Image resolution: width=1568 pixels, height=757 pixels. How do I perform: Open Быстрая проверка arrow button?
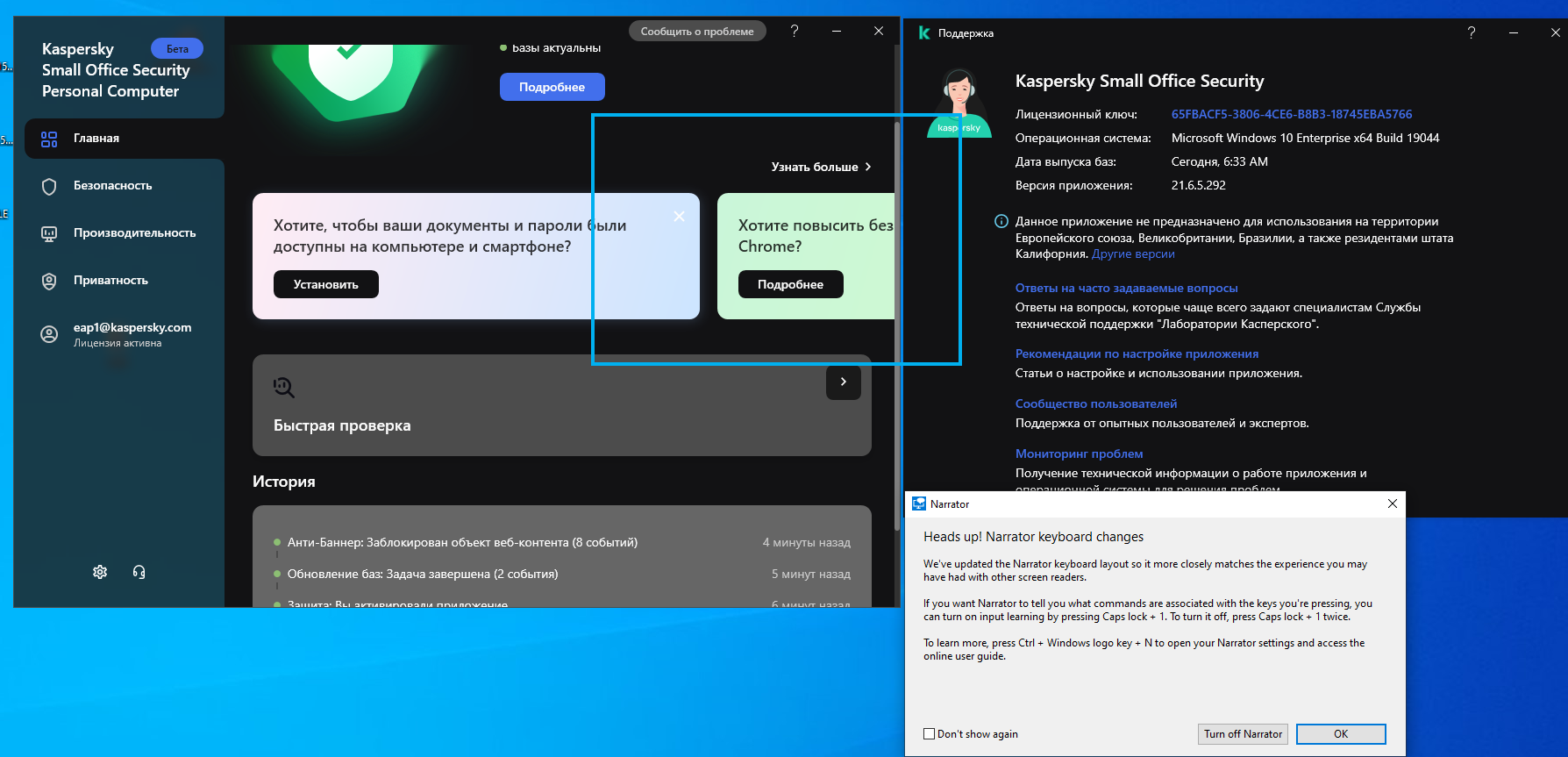[844, 382]
